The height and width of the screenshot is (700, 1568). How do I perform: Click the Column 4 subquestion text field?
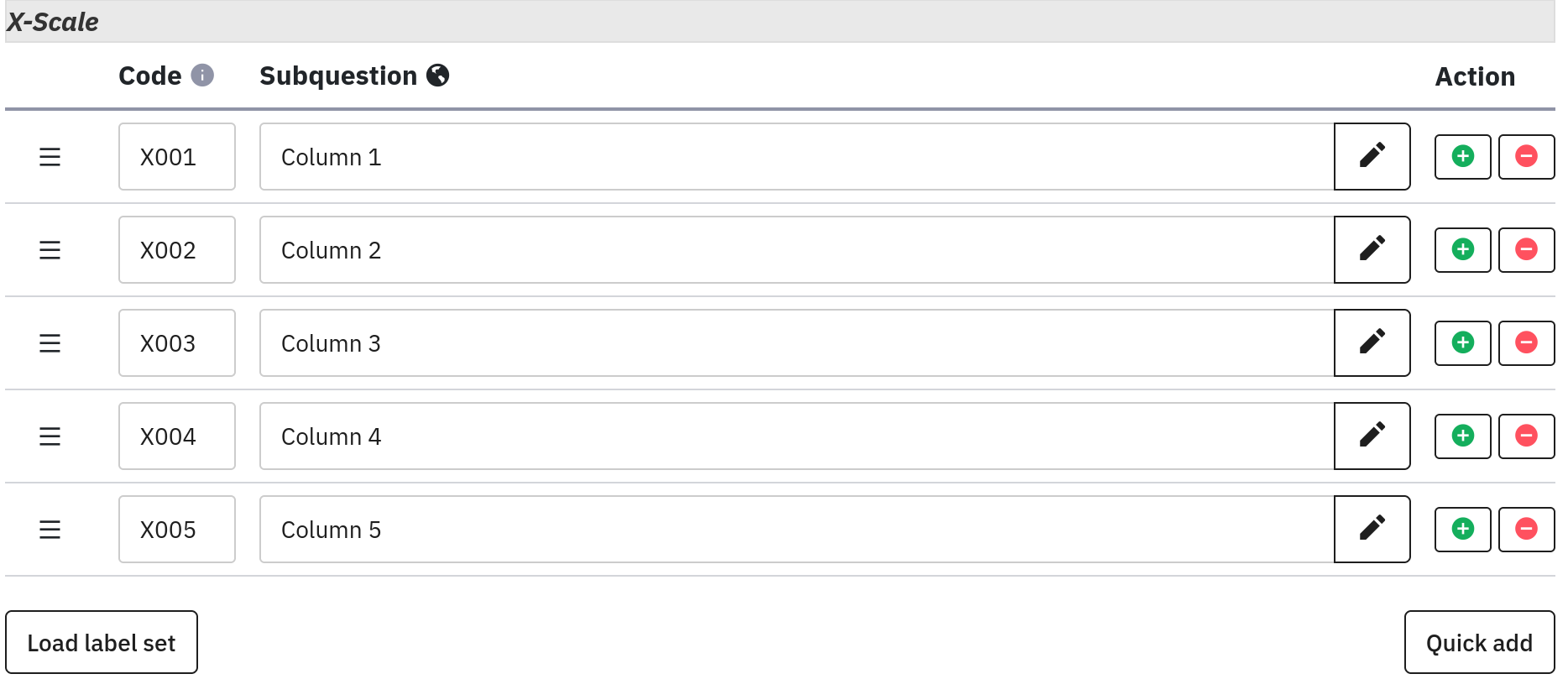point(796,436)
